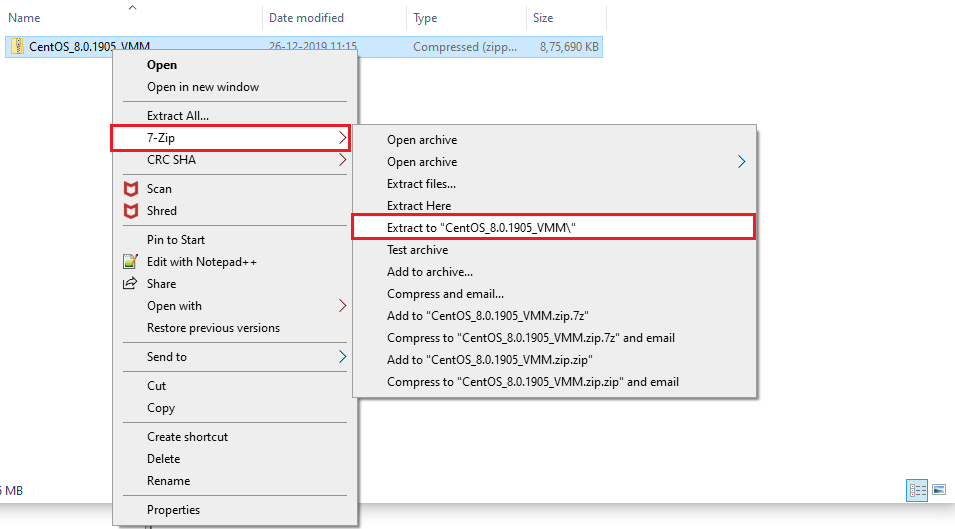Expand the CRC SHA submenu arrow

click(x=342, y=160)
